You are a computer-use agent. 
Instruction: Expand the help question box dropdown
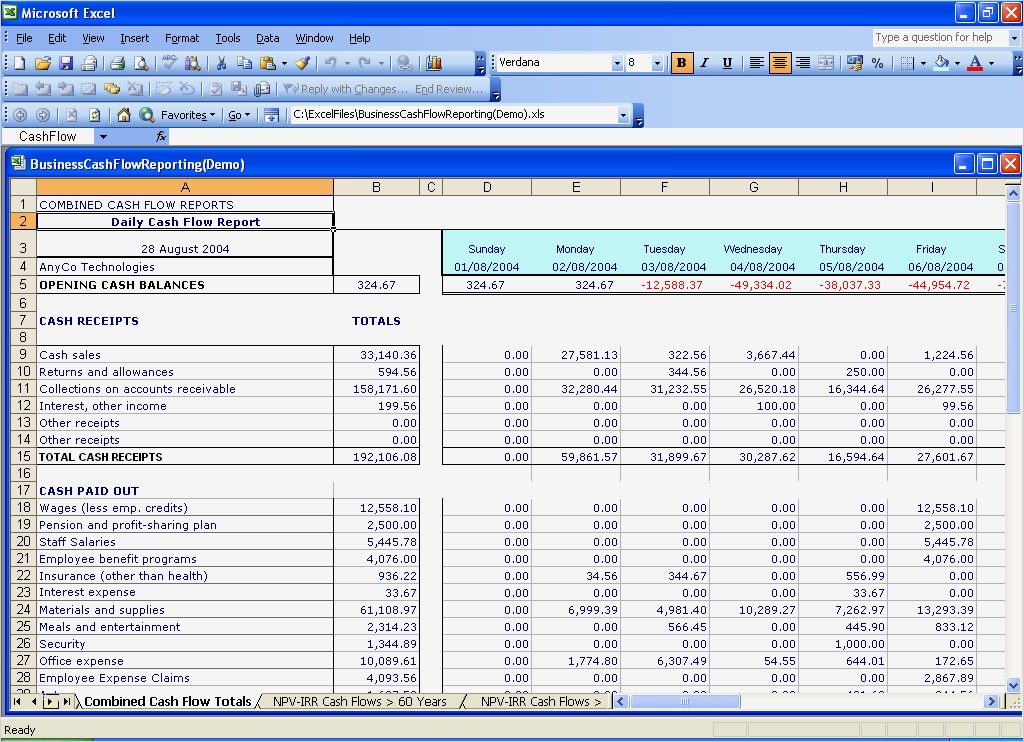point(1014,38)
